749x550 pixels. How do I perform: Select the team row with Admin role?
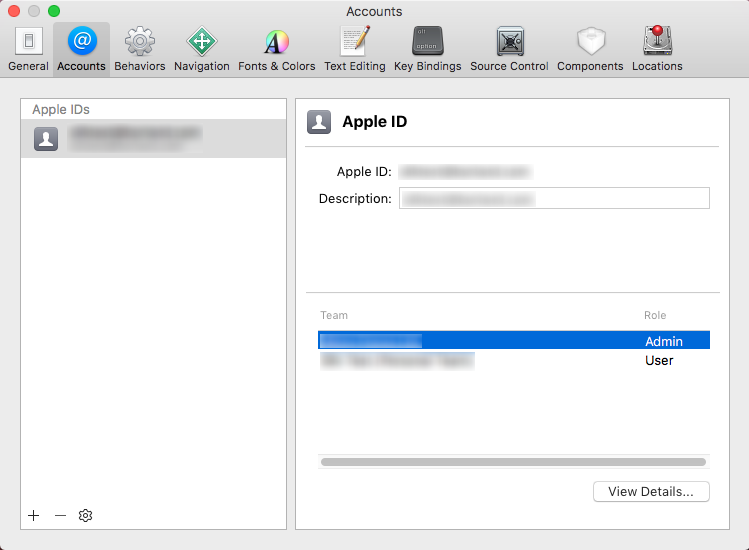click(x=513, y=341)
